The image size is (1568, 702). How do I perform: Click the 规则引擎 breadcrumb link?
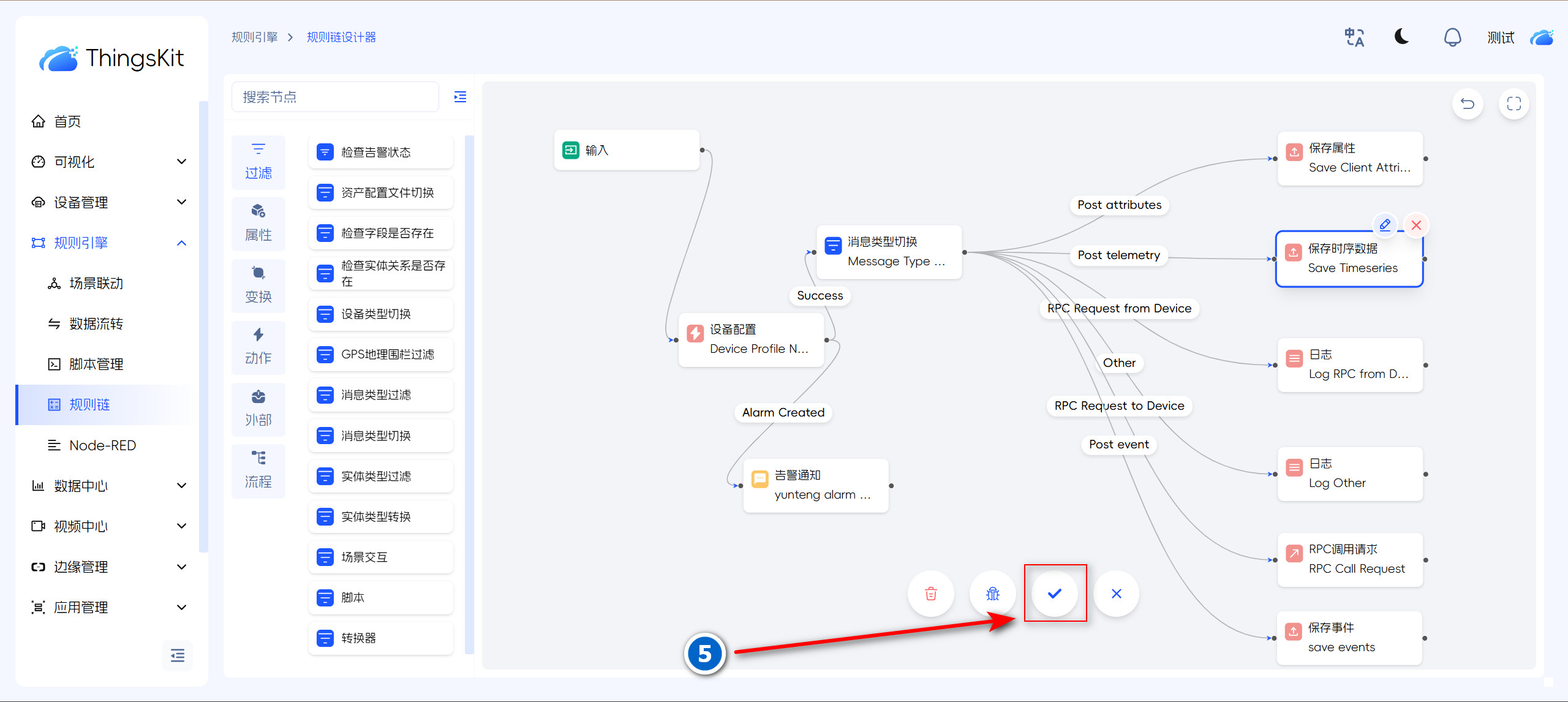[254, 37]
